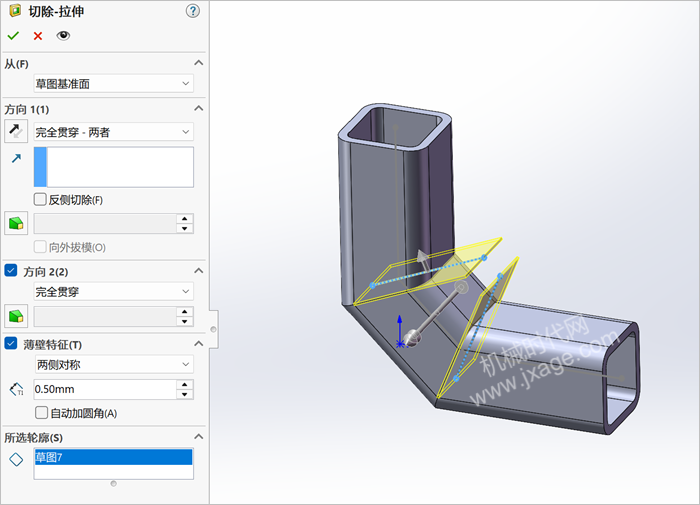Screen dimensions: 700x505
Task: Enable 自动加圆角(A) checkbox
Action: pyautogui.click(x=42, y=413)
